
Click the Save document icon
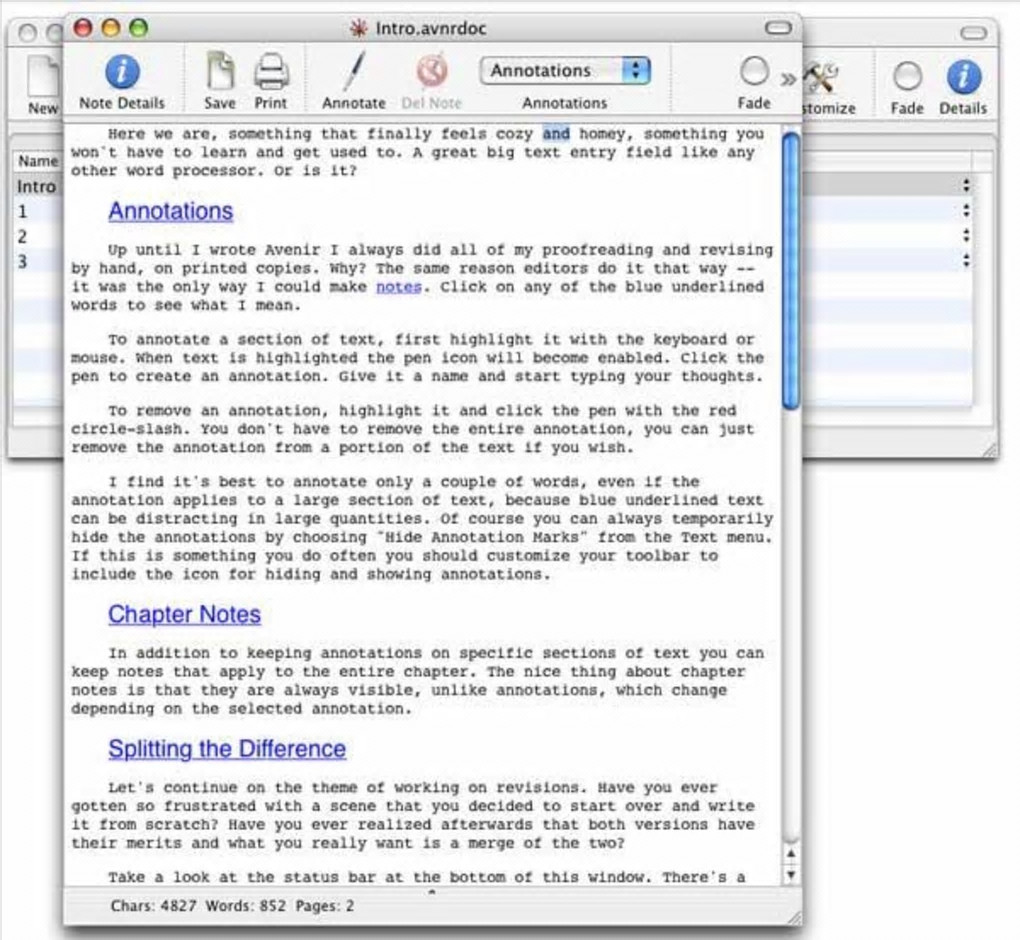click(220, 70)
